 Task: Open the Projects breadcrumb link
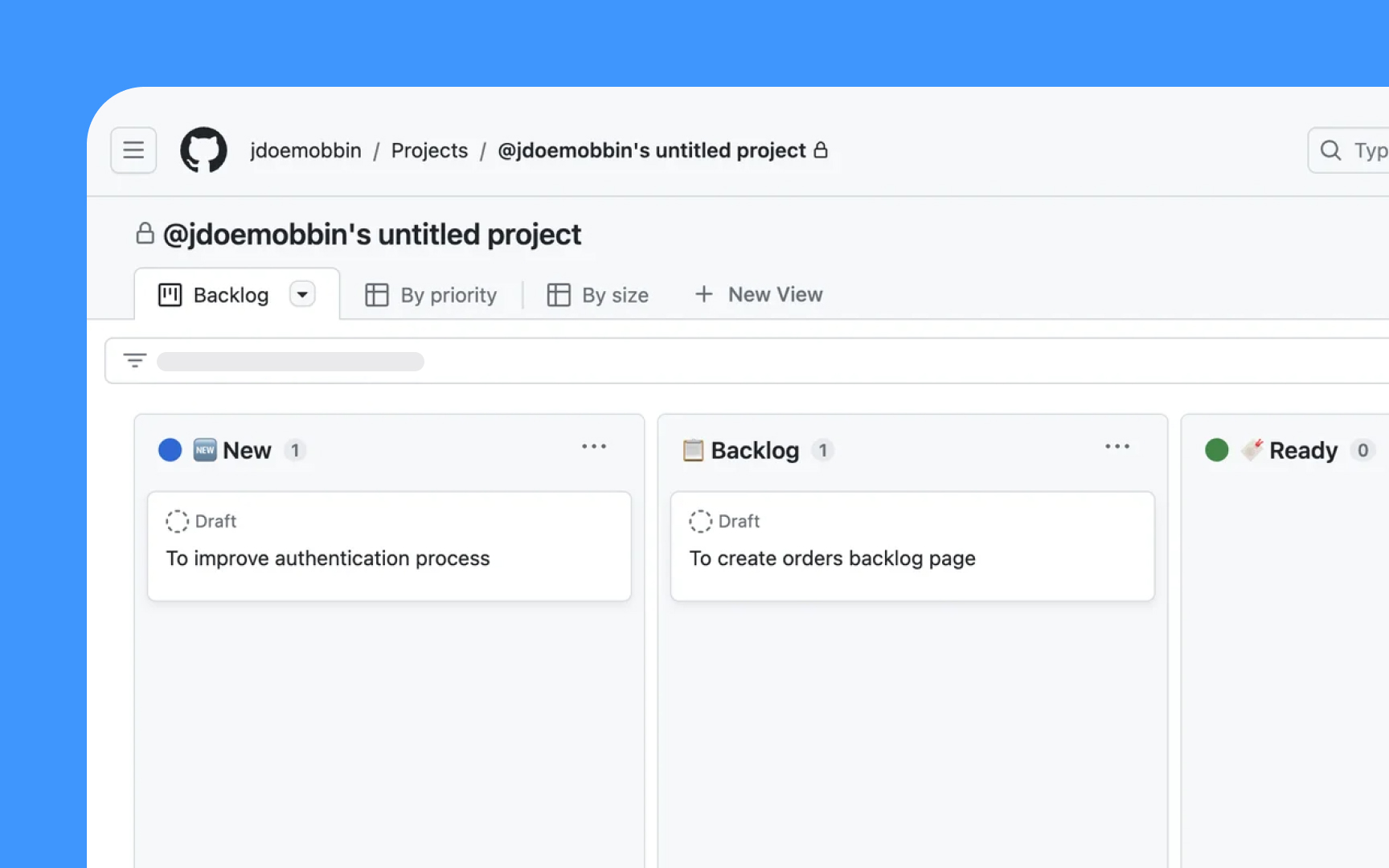(429, 149)
